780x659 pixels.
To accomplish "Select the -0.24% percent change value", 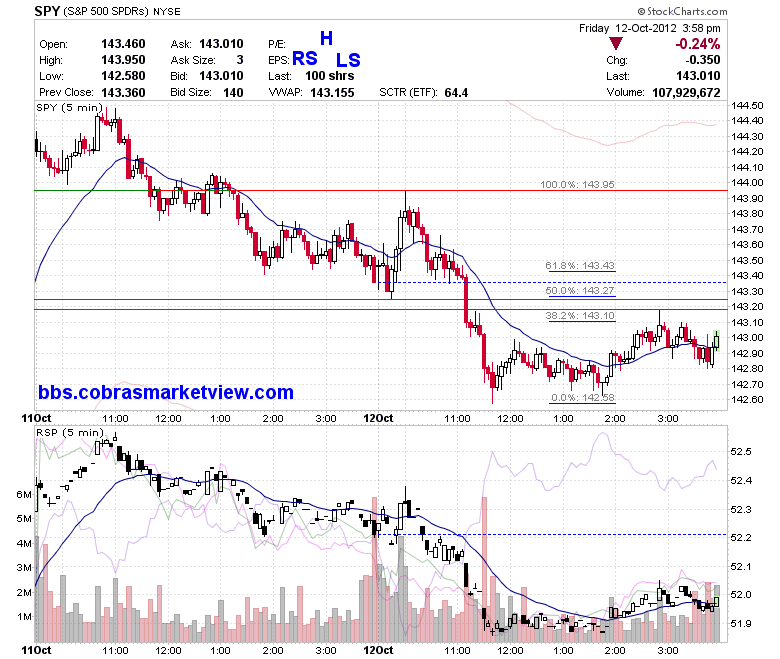I will (x=697, y=44).
